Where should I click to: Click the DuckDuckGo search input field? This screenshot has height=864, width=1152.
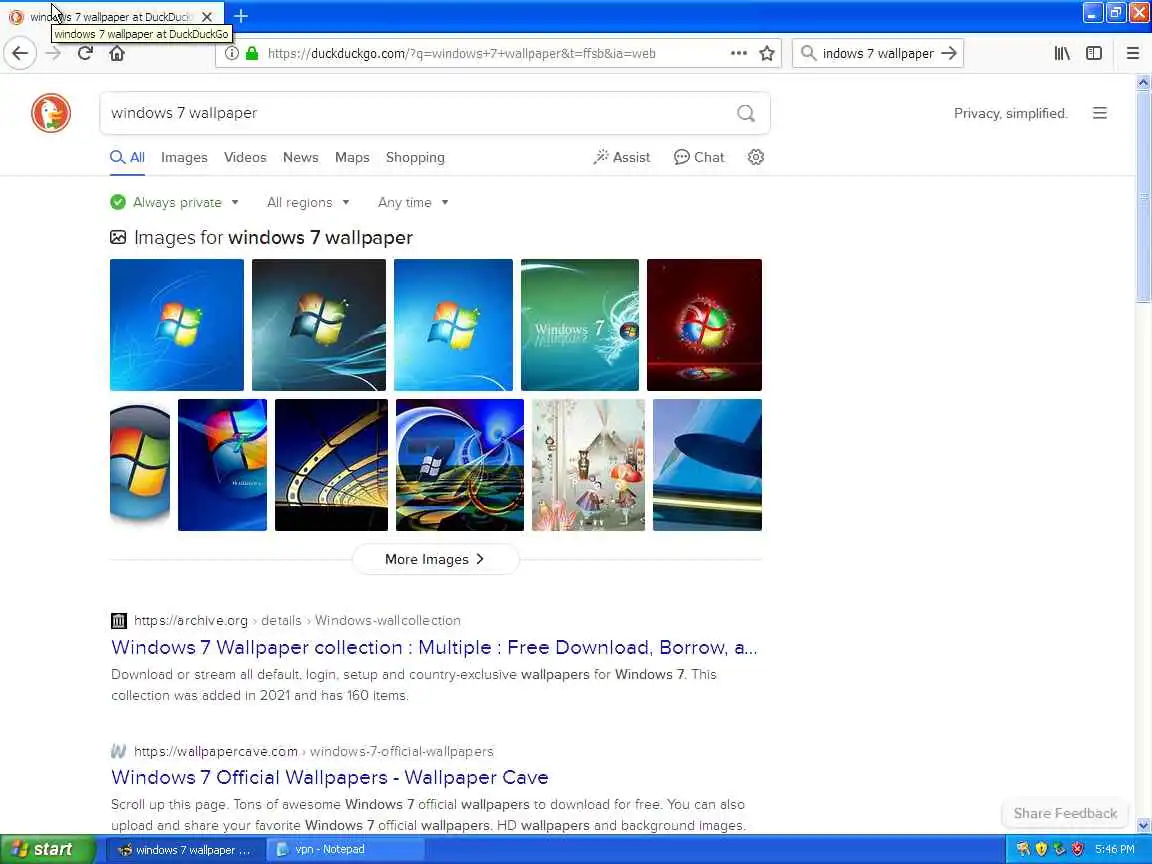(419, 113)
